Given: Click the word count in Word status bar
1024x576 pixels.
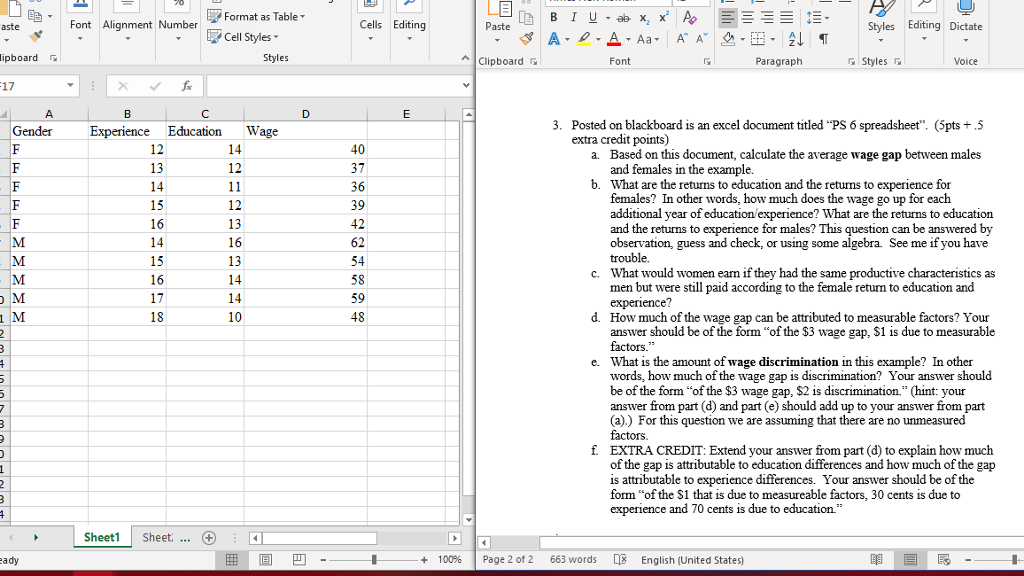Looking at the screenshot, I should tap(572, 560).
